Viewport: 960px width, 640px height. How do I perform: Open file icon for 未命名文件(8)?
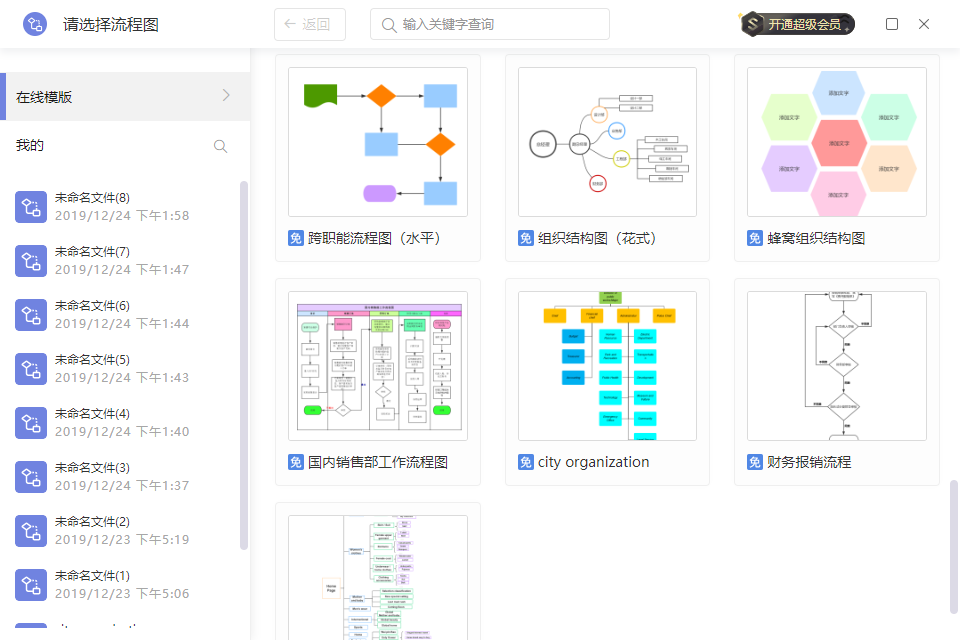31,207
